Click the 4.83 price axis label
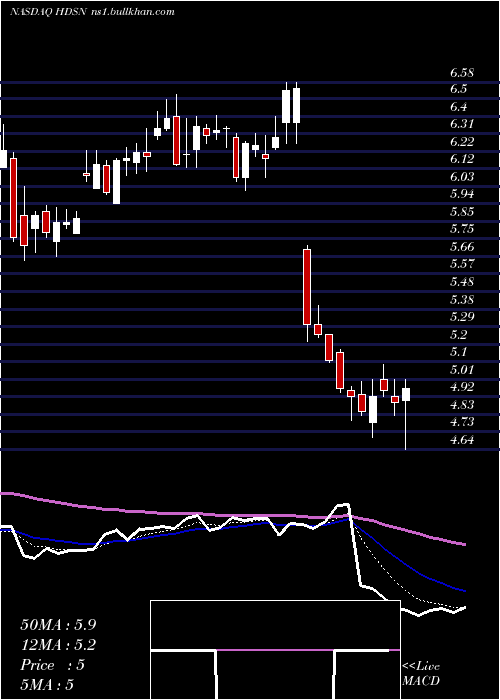Viewport: 500px width, 700px height. (x=462, y=404)
